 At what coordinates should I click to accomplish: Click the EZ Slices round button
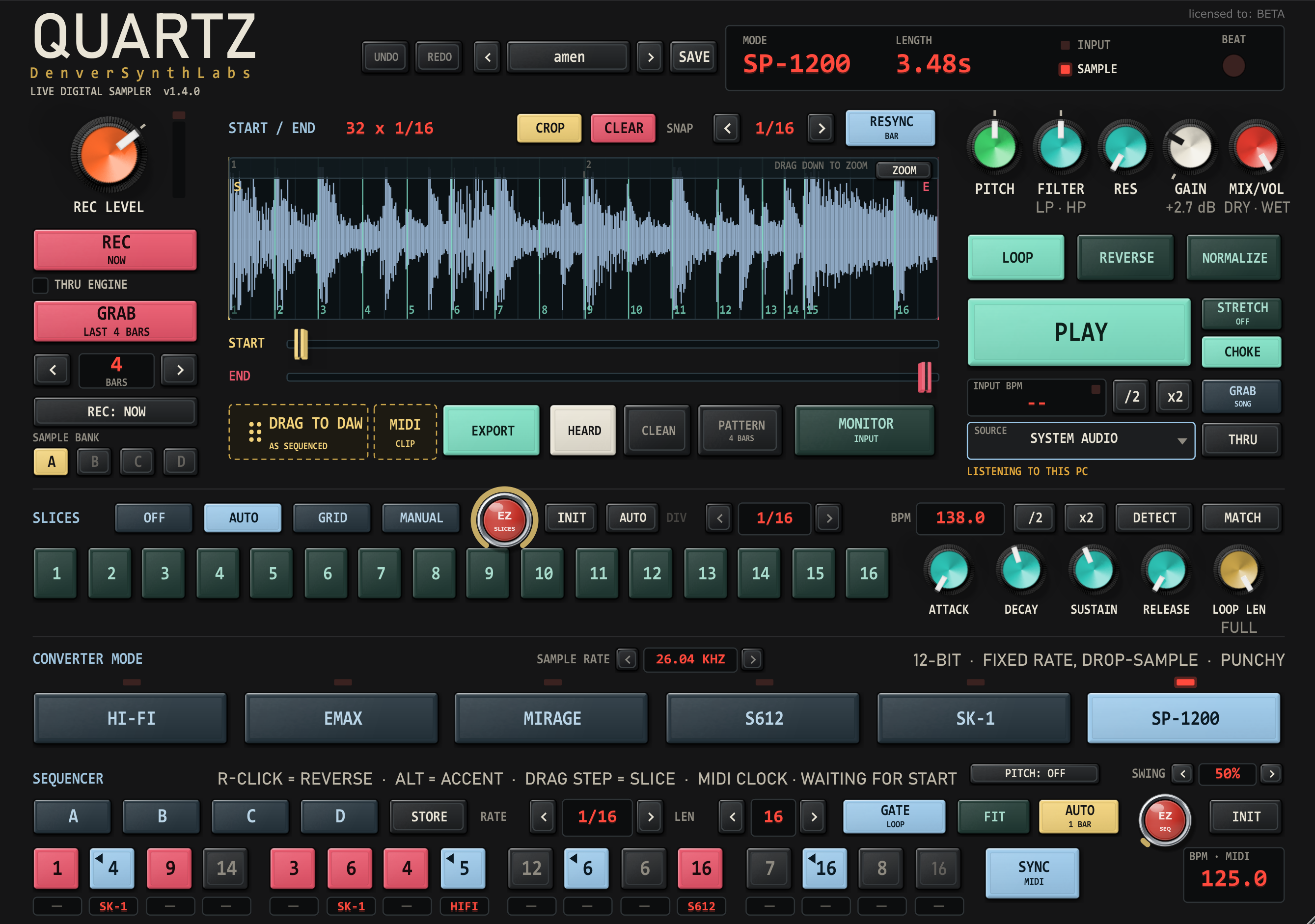tap(504, 519)
